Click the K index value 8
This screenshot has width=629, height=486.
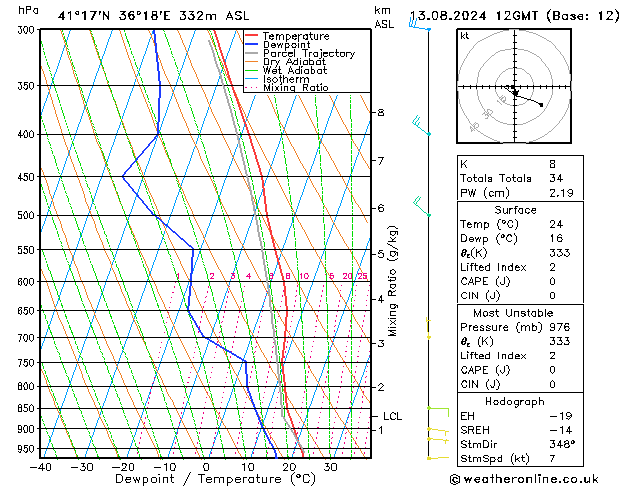tap(552, 164)
